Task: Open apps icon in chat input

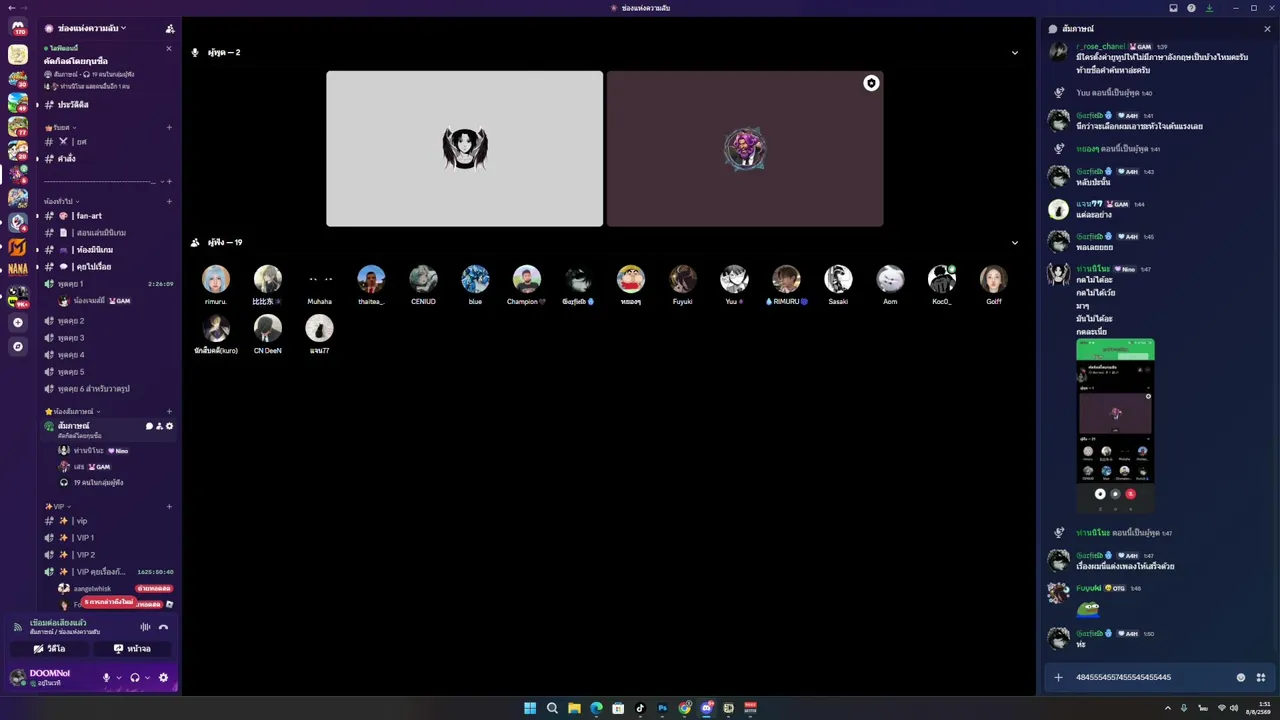Action: 1261,677
